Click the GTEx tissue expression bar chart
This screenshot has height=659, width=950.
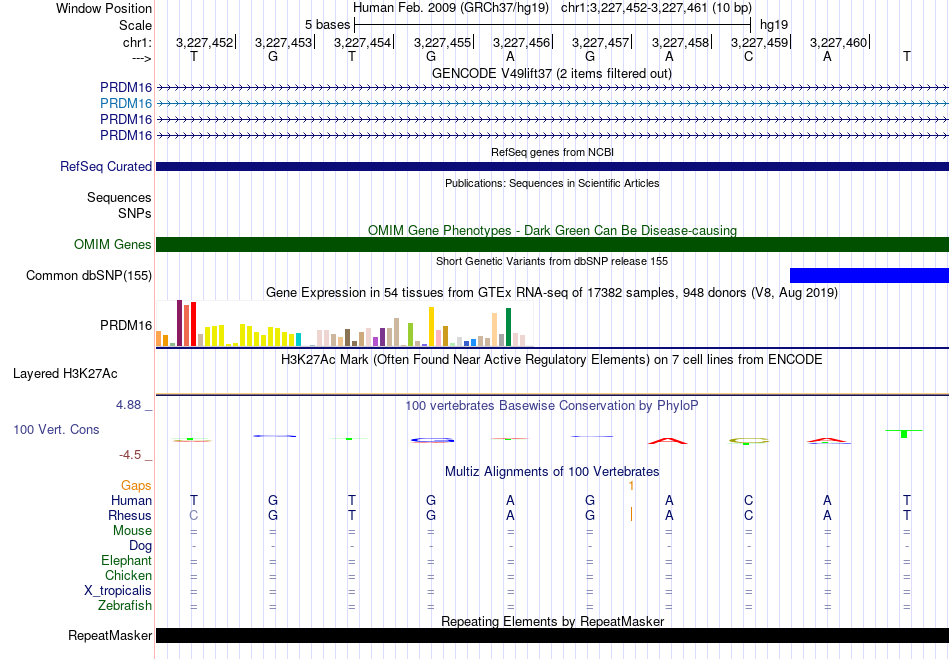[x=345, y=323]
